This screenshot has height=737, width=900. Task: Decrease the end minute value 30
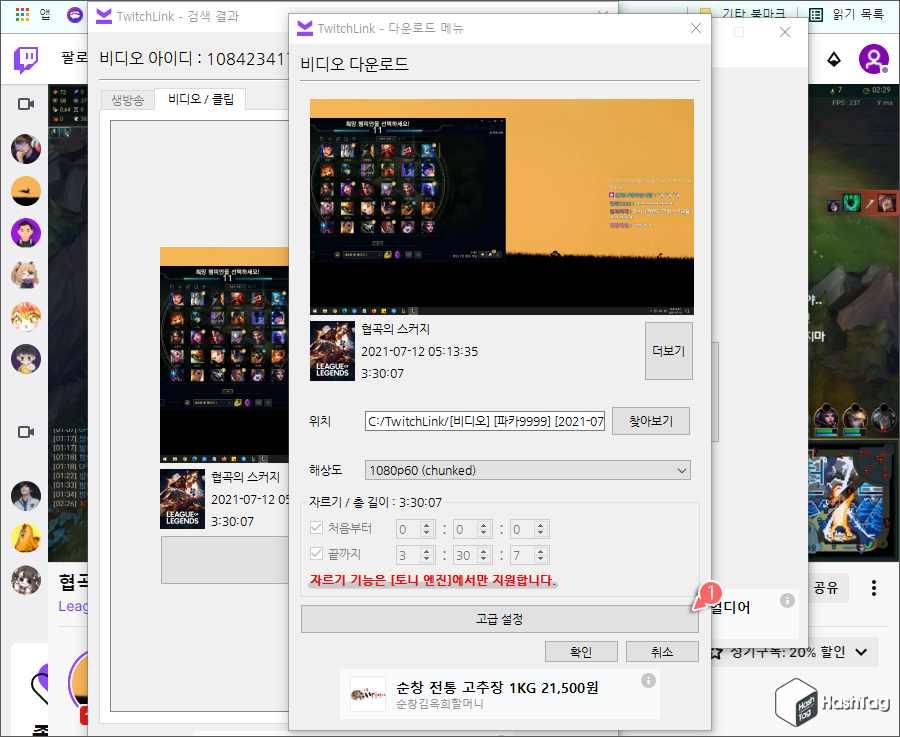coord(483,559)
